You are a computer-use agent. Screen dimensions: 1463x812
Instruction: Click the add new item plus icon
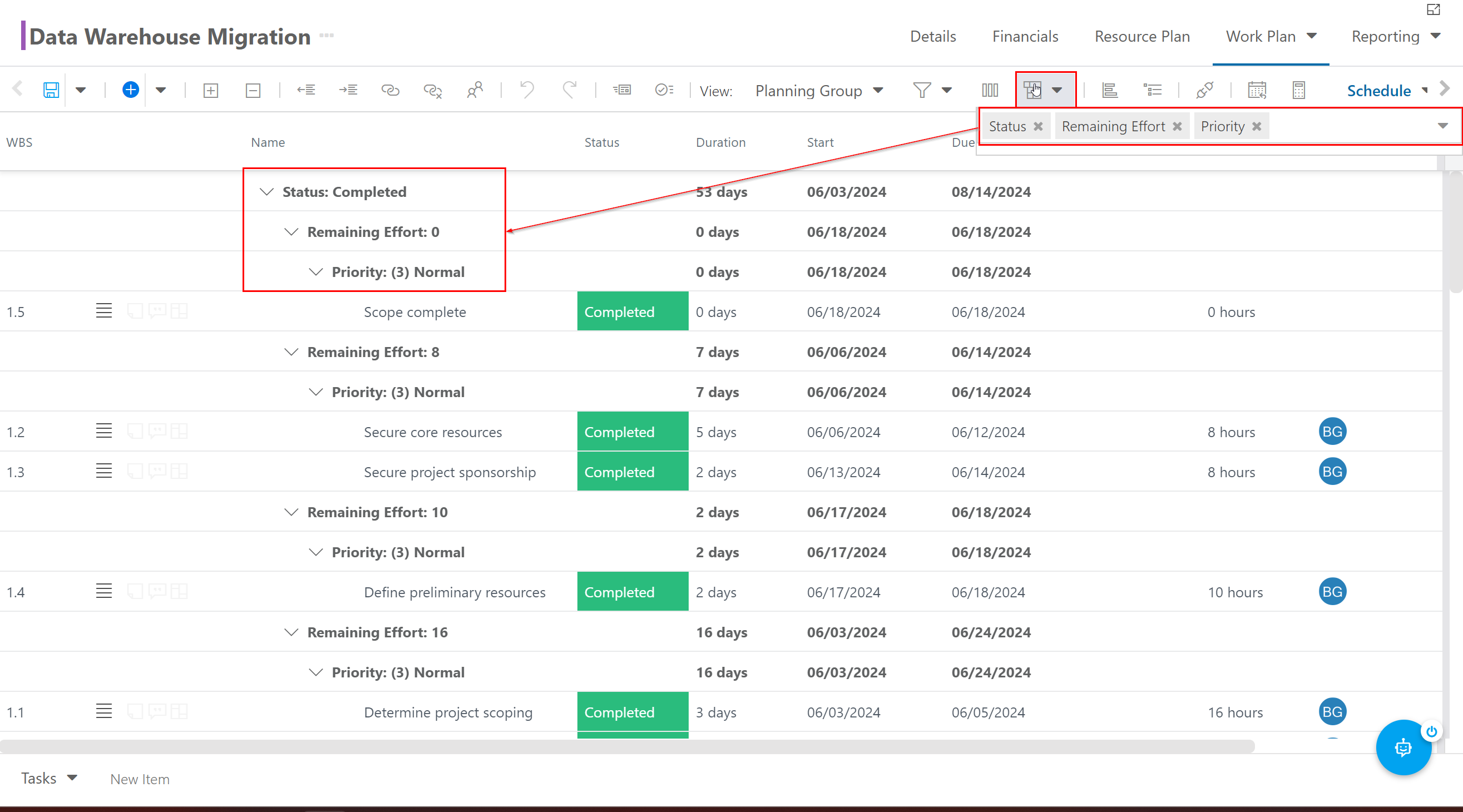coord(130,90)
